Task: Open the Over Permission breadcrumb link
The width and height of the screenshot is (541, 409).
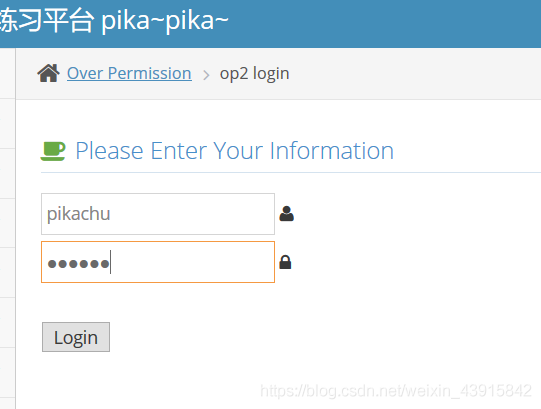Action: pos(129,74)
